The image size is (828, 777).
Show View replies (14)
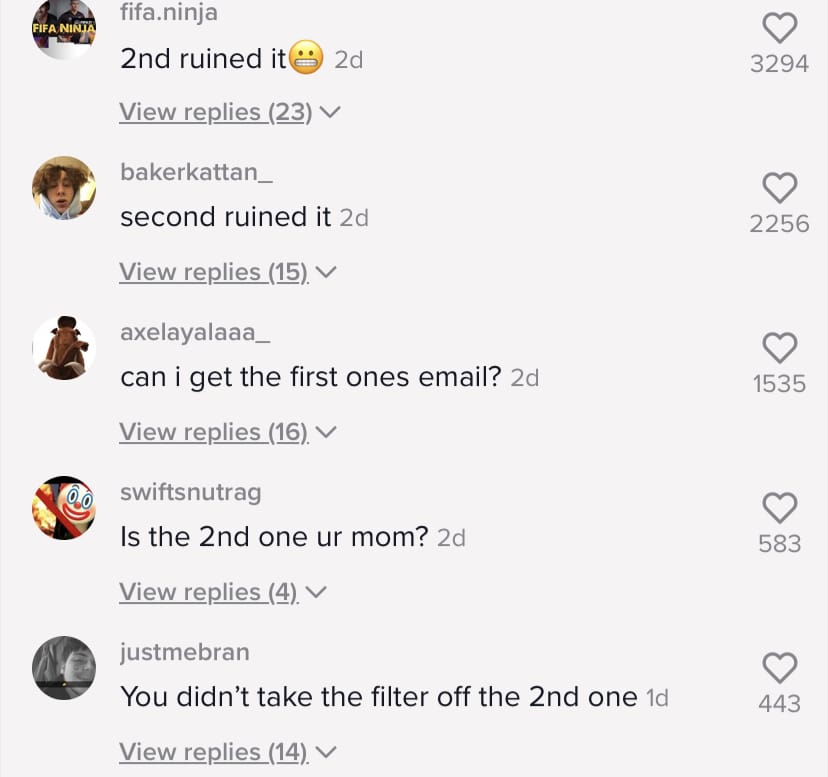[x=228, y=752]
